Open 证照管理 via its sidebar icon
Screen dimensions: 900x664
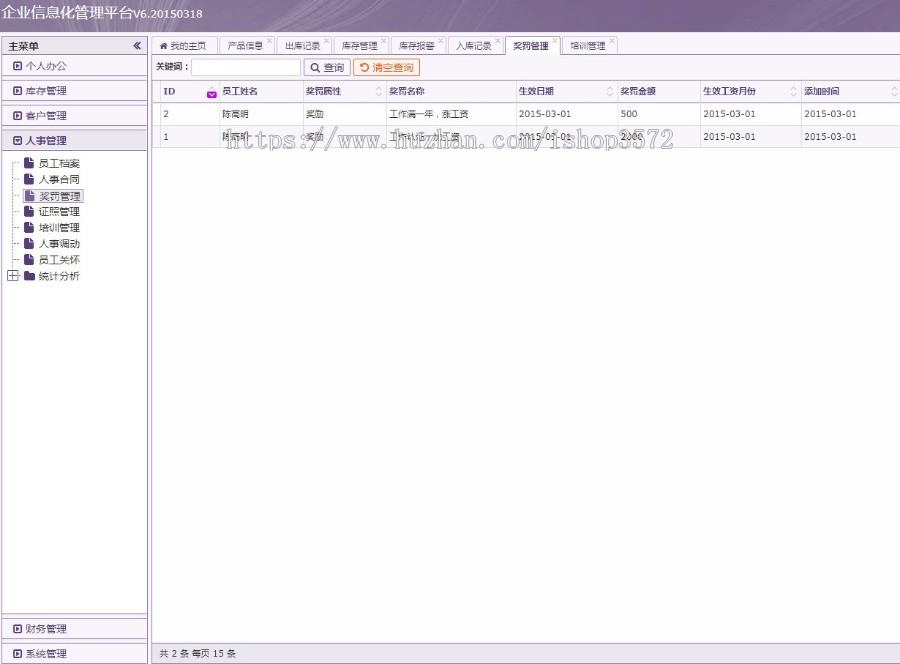coord(29,211)
